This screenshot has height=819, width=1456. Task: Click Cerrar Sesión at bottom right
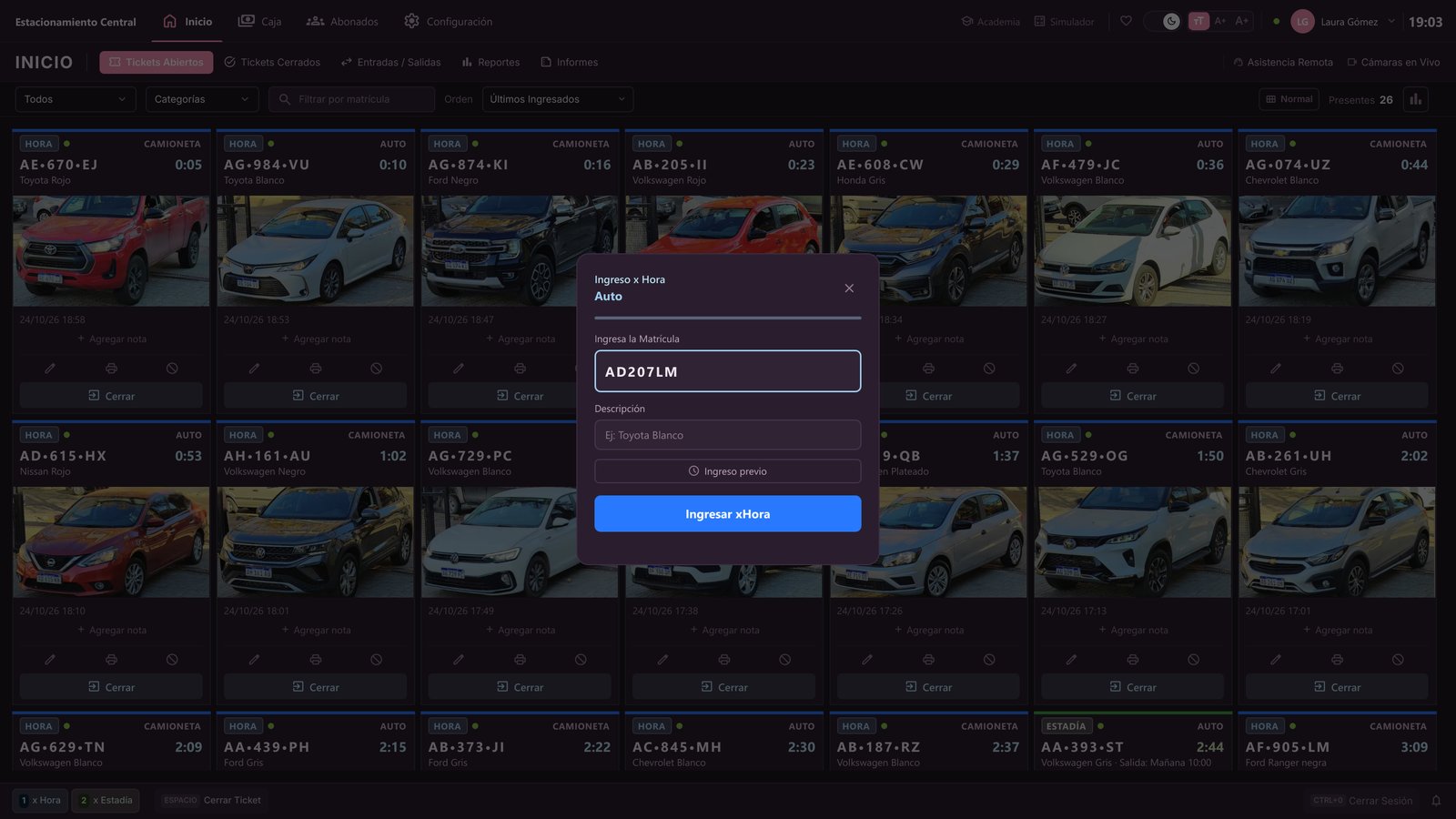coord(1362,801)
